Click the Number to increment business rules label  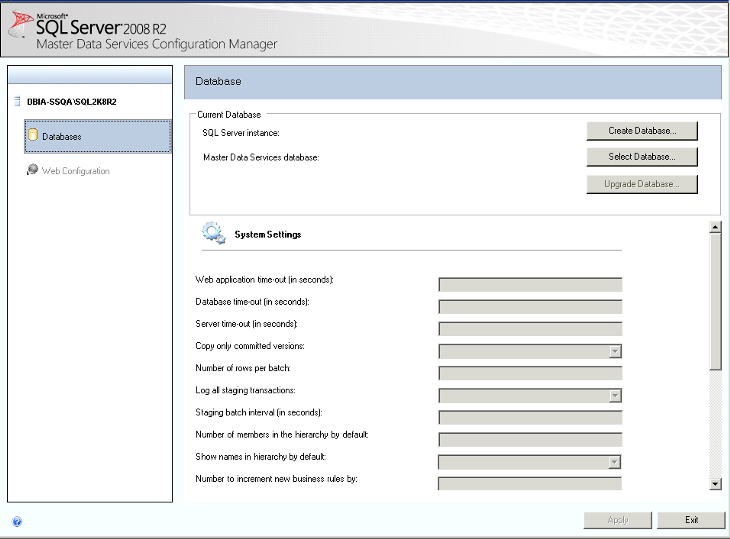277,479
